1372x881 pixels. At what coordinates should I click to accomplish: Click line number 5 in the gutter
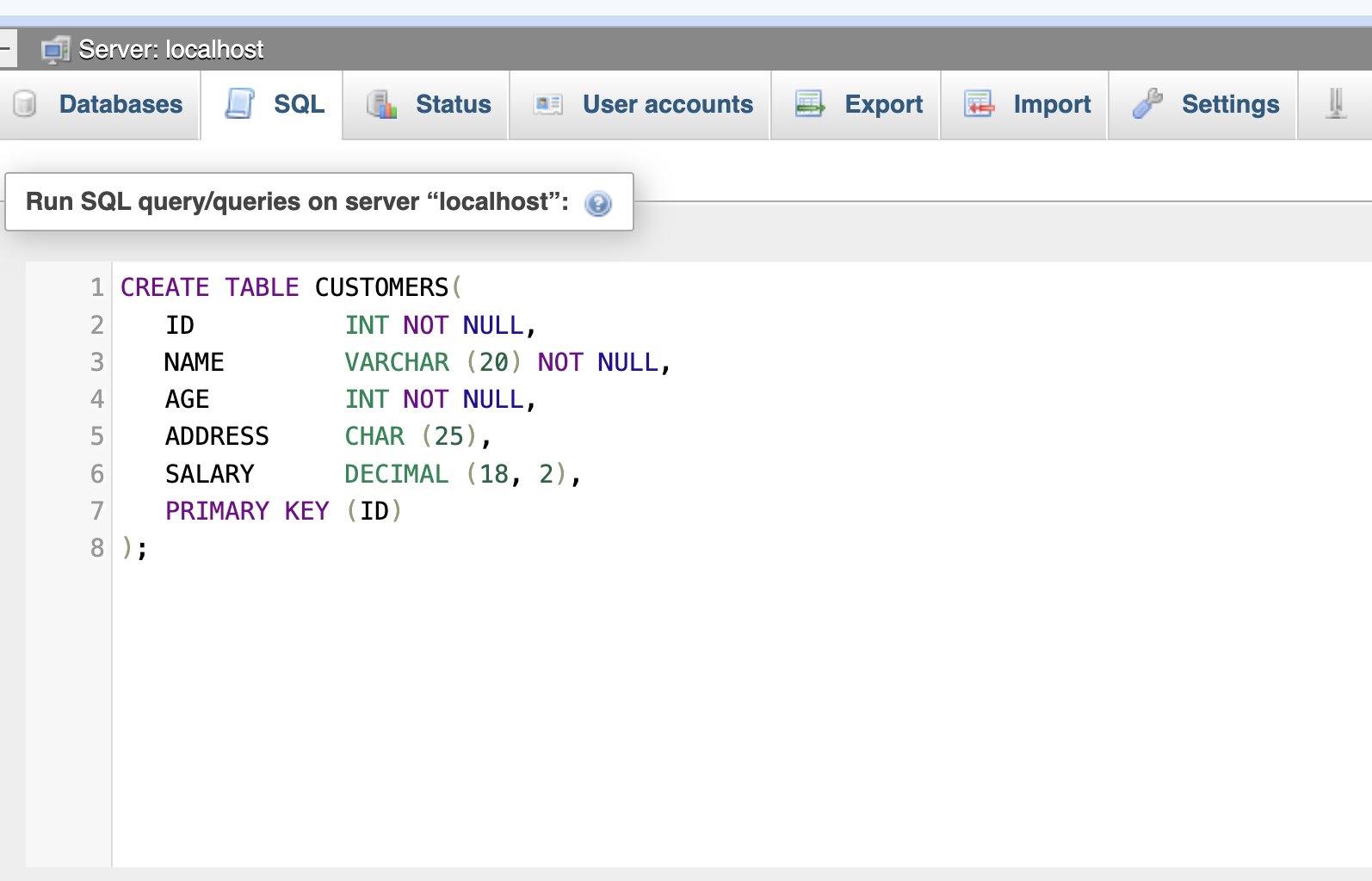click(97, 436)
